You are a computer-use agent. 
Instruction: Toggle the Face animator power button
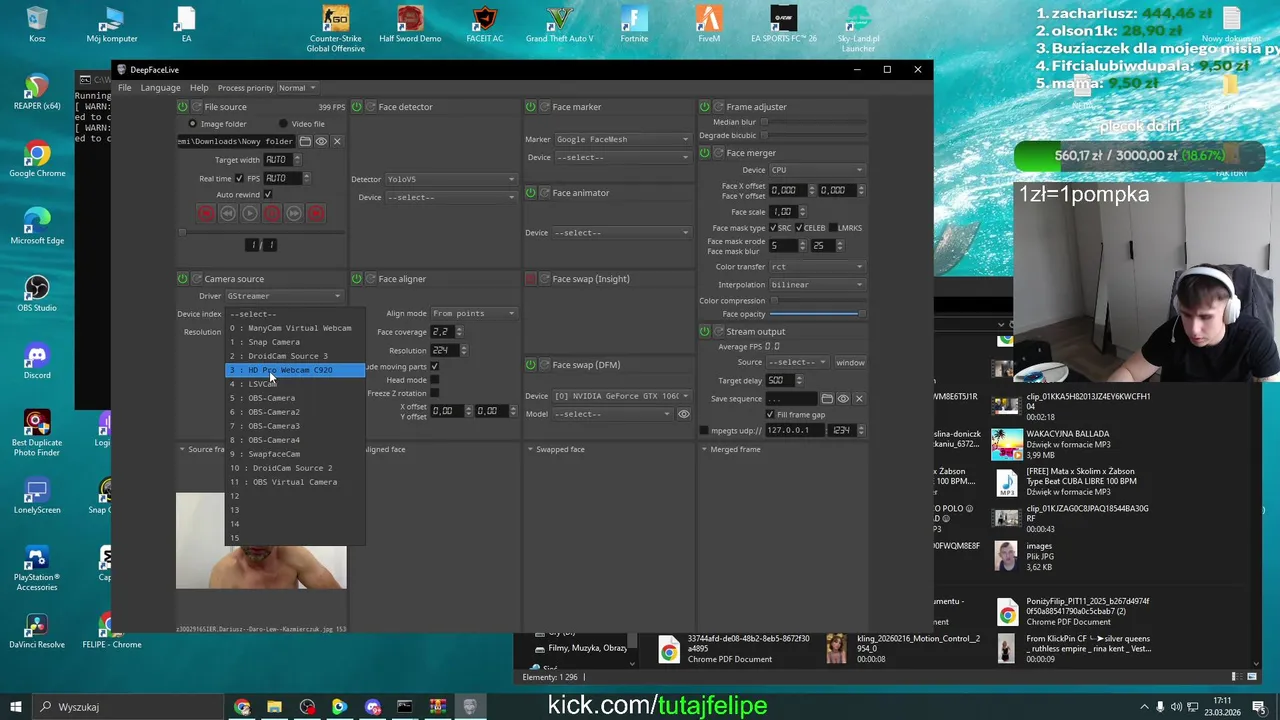point(530,193)
